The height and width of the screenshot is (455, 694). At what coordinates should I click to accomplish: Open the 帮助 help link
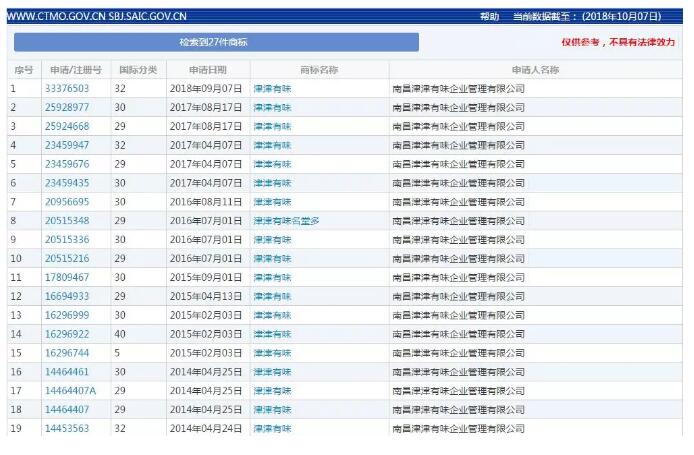489,16
